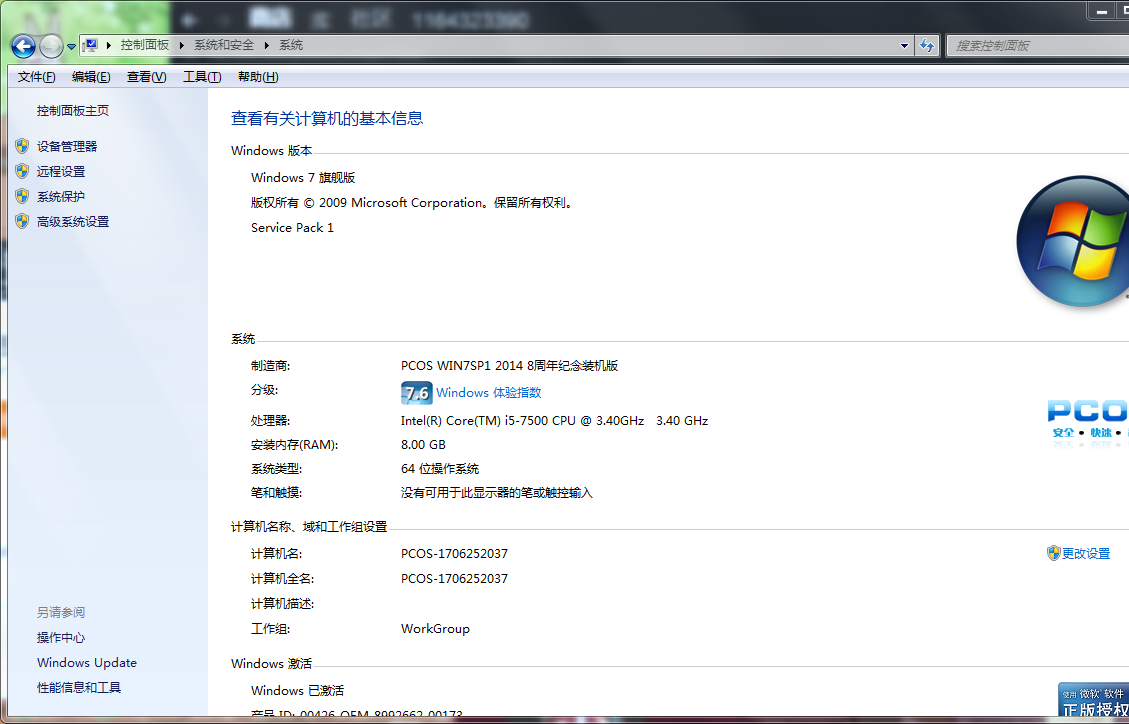
Task: Click the shield icon beside 高级系统设置
Action: pos(22,221)
